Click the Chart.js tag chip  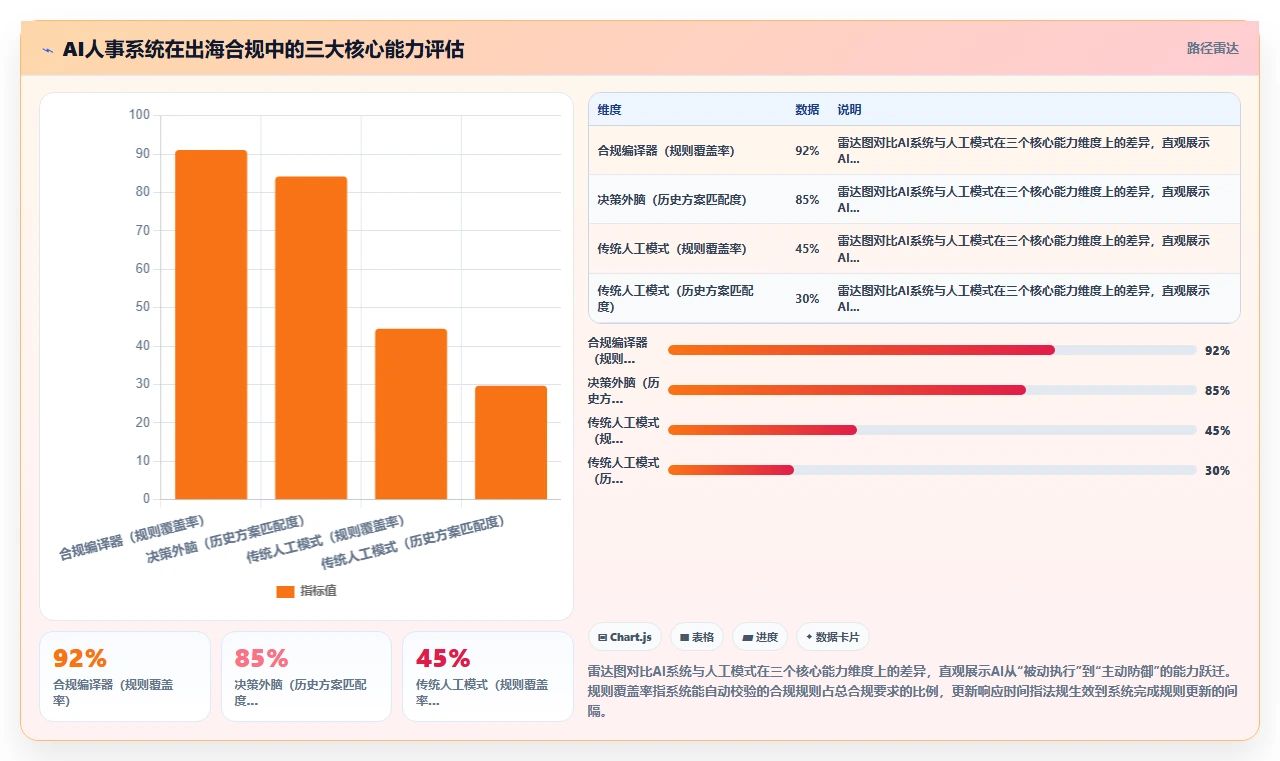click(x=625, y=637)
